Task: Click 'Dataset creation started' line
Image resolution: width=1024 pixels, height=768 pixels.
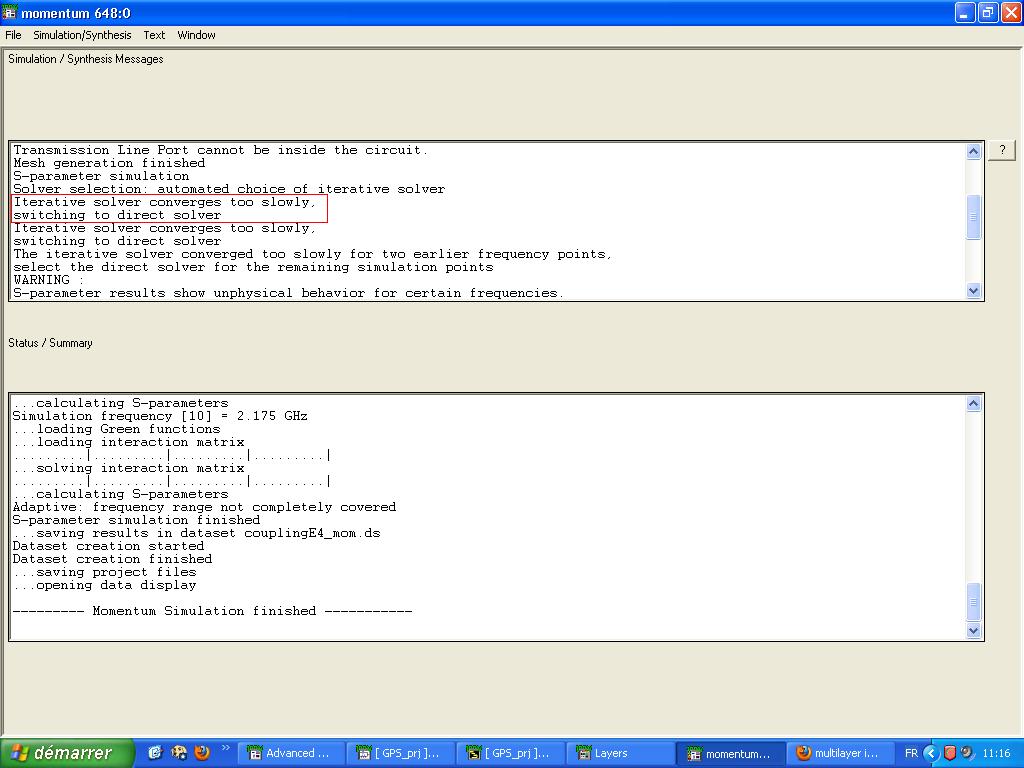Action: (108, 546)
